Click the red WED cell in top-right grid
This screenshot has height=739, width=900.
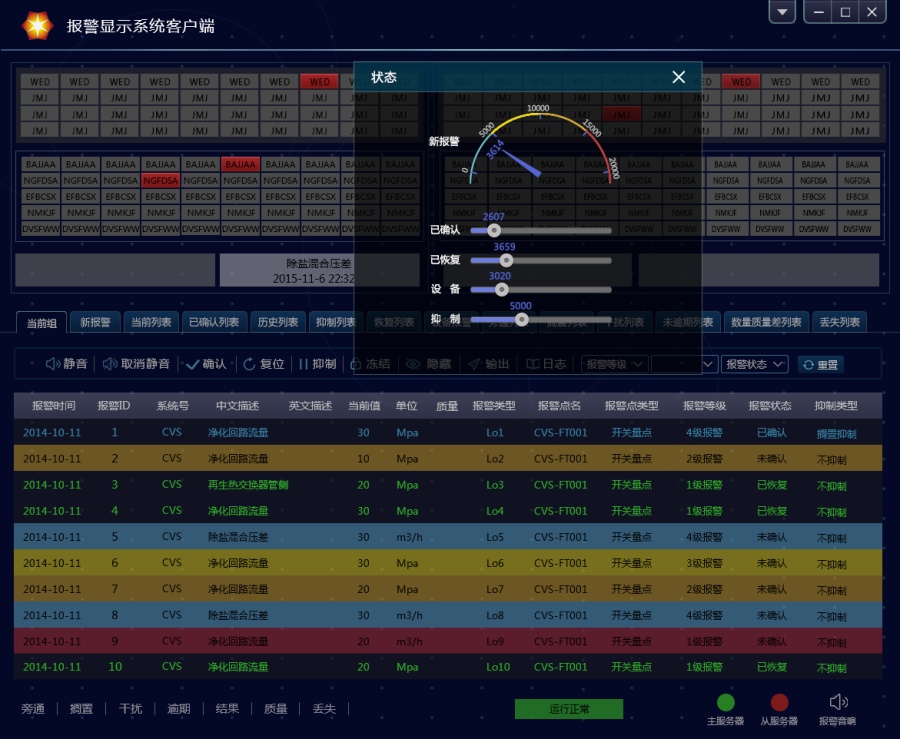tap(741, 81)
